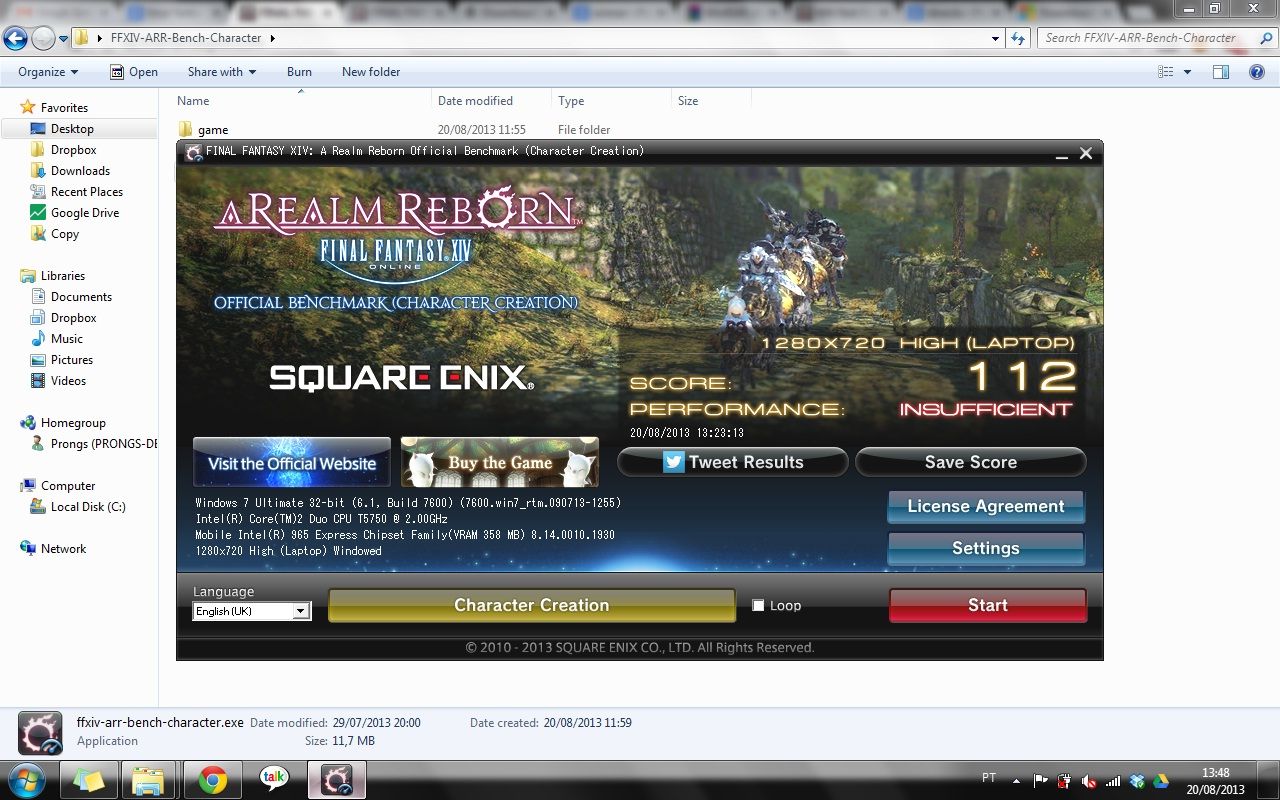Start the benchmark with the red Start button
The width and height of the screenshot is (1280, 800).
[987, 605]
